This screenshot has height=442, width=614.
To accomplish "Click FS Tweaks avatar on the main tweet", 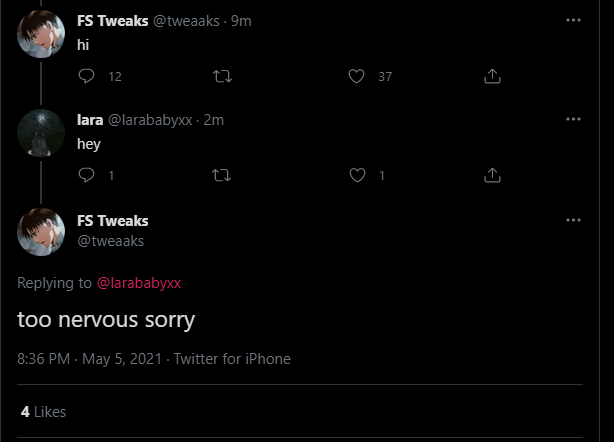I will (x=41, y=232).
